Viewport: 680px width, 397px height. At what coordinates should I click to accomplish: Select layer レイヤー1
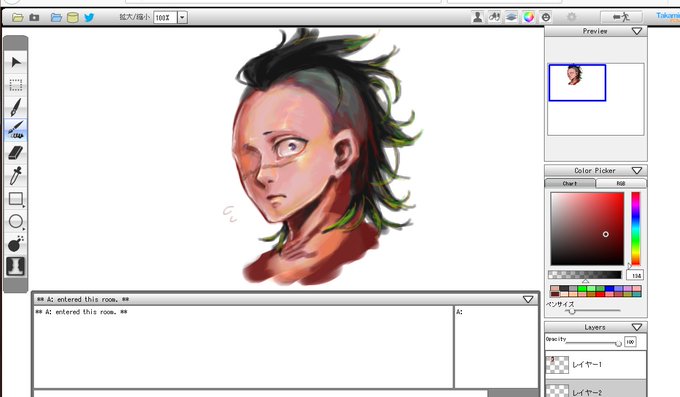pos(596,365)
